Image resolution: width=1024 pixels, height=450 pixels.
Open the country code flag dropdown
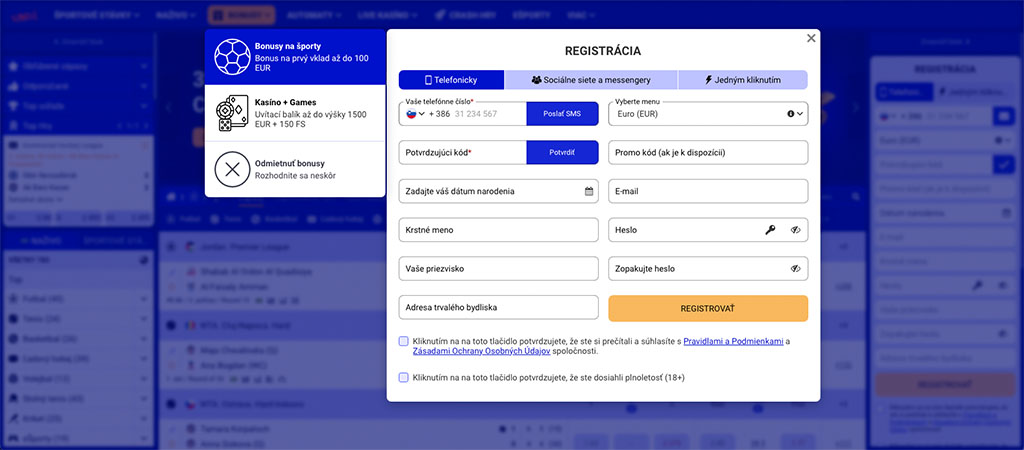415,114
